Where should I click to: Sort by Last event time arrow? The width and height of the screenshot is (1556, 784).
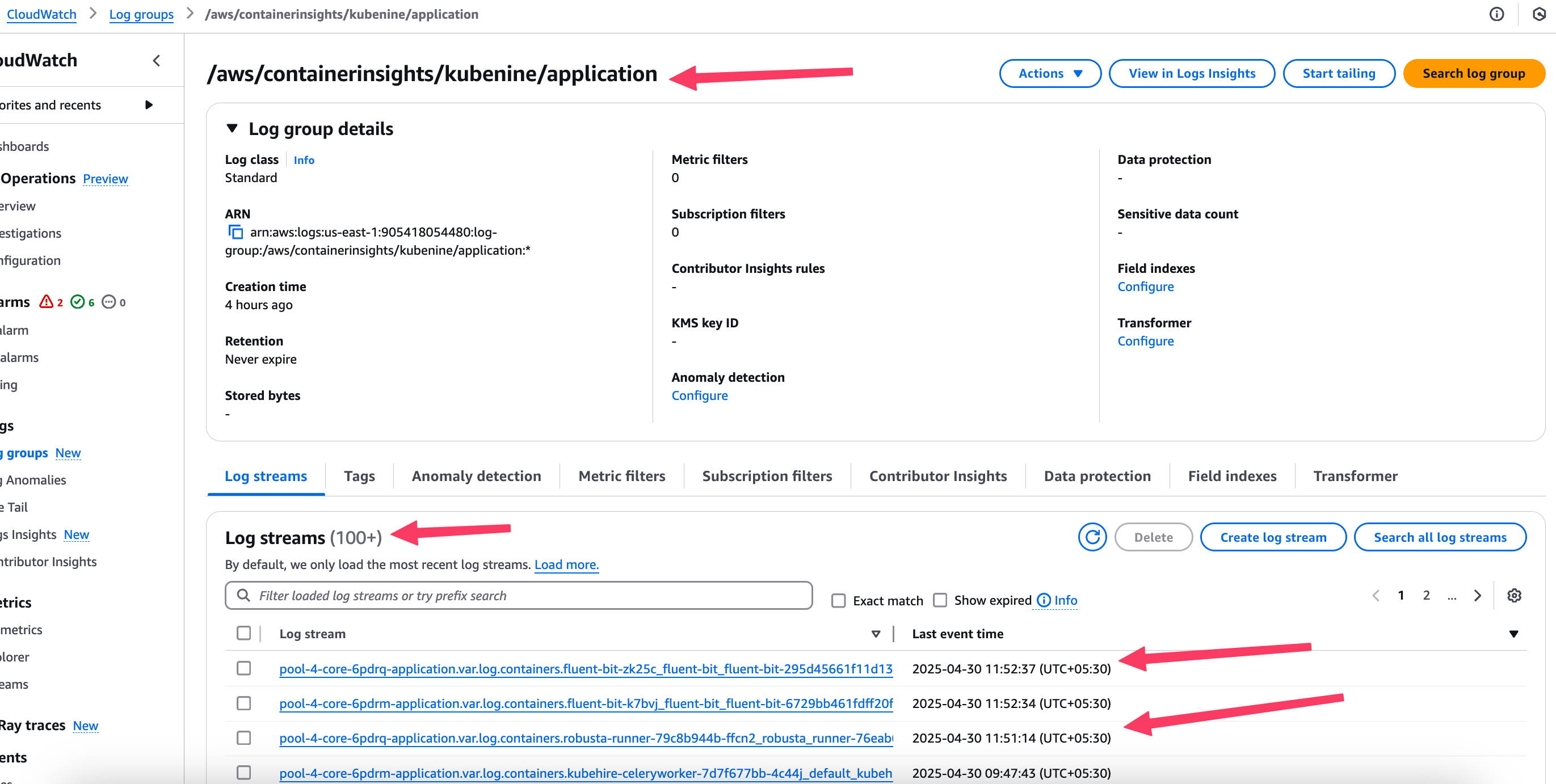[1513, 634]
